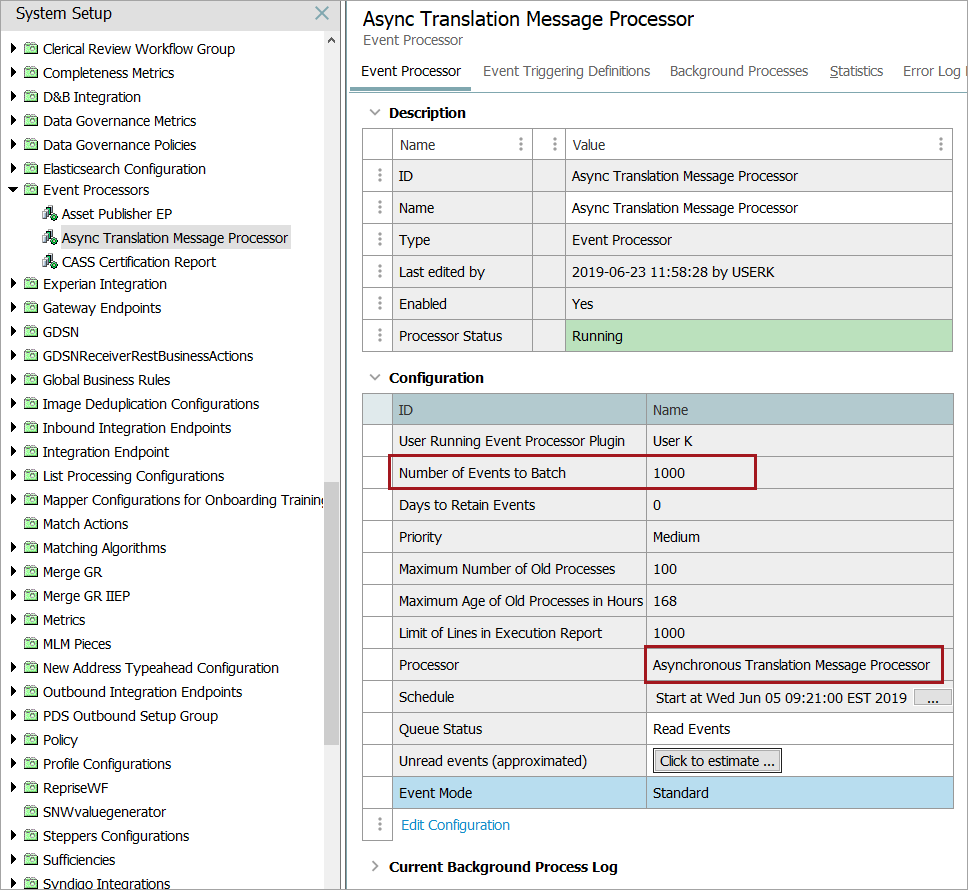Click the CASS Certification Report icon
The width and height of the screenshot is (968, 890).
[50, 262]
